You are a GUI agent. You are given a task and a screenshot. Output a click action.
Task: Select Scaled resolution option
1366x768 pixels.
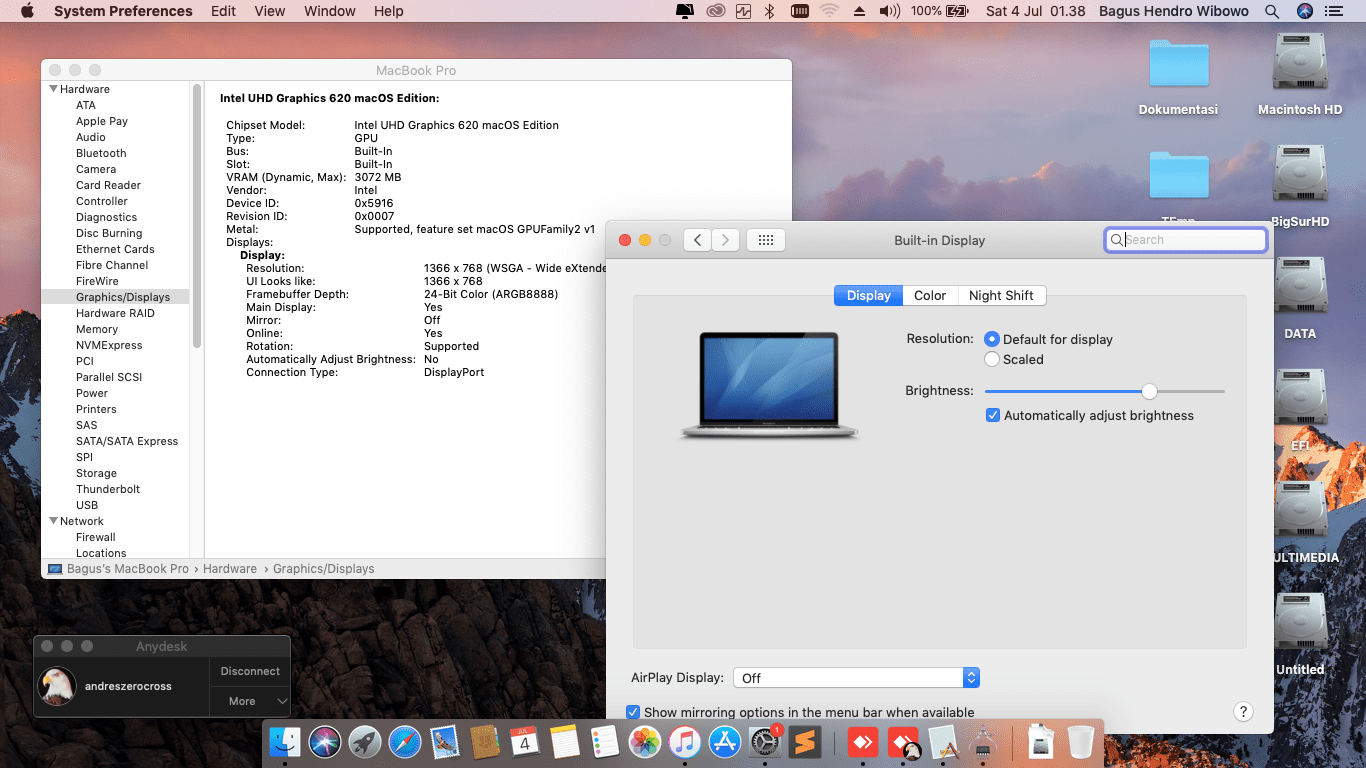point(992,359)
